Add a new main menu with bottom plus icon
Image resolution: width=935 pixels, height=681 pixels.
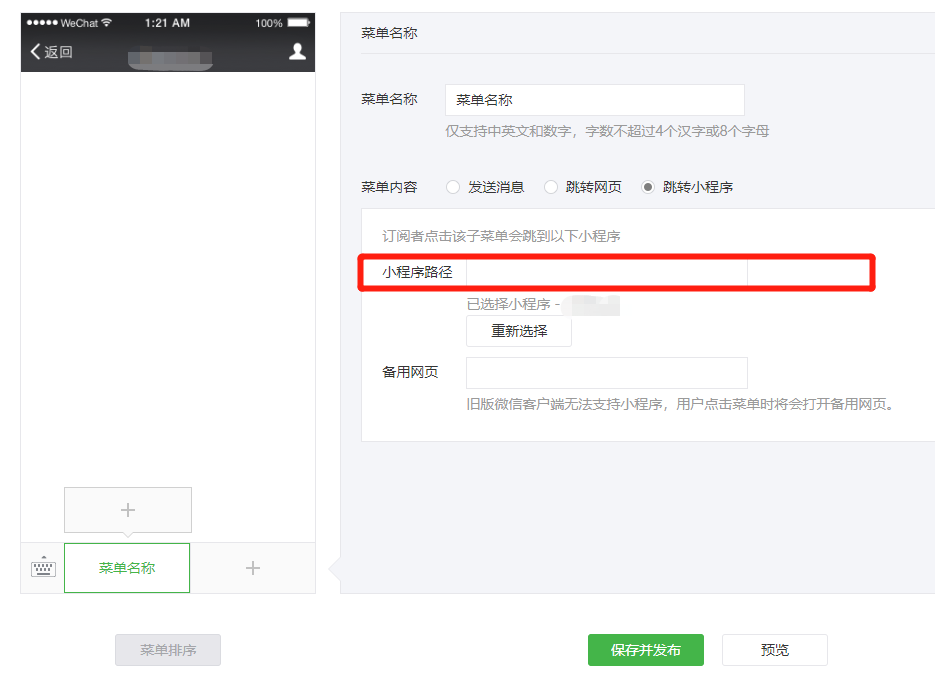[253, 568]
